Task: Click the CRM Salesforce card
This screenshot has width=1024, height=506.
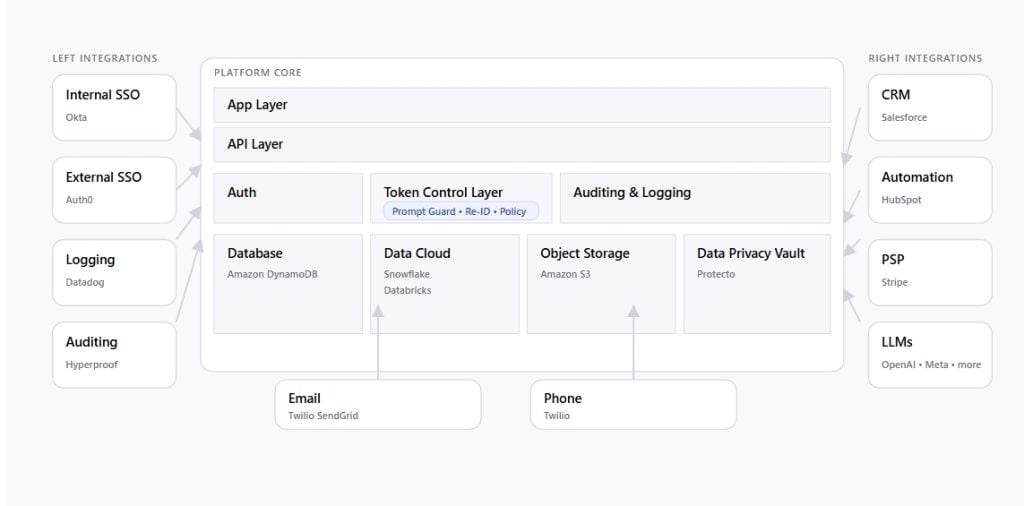Action: 929,106
